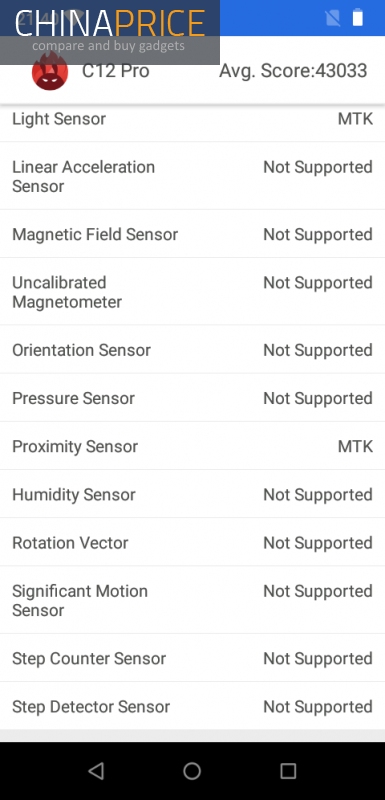
Task: Click the ChinaPrice watermark logo
Action: (x=110, y=32)
